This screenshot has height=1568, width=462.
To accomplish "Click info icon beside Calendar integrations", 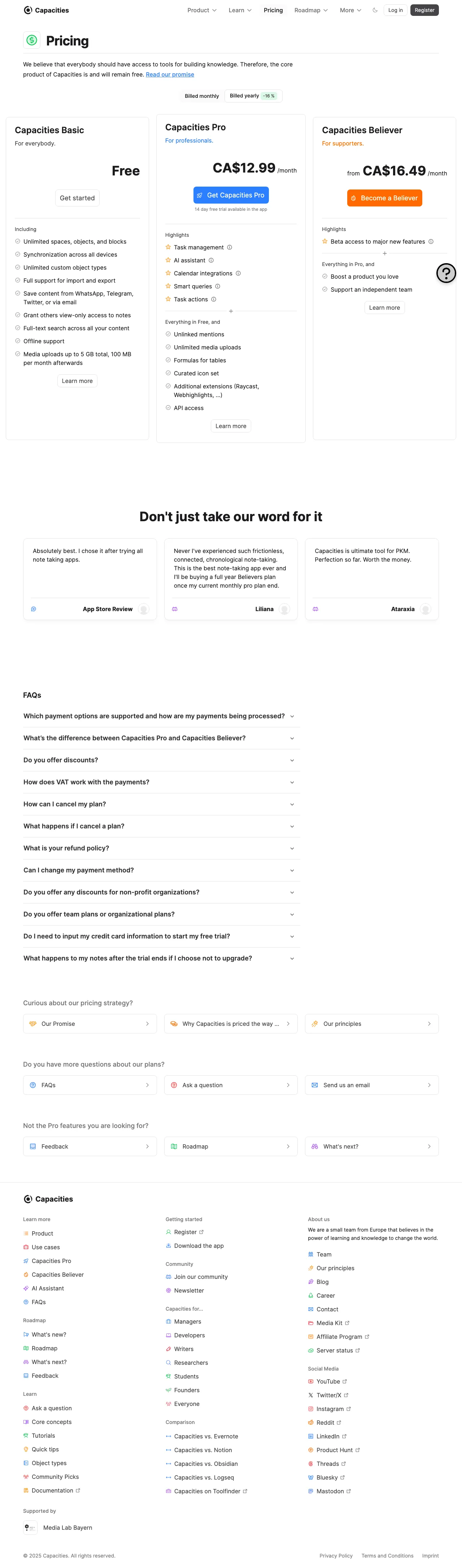I will [238, 273].
